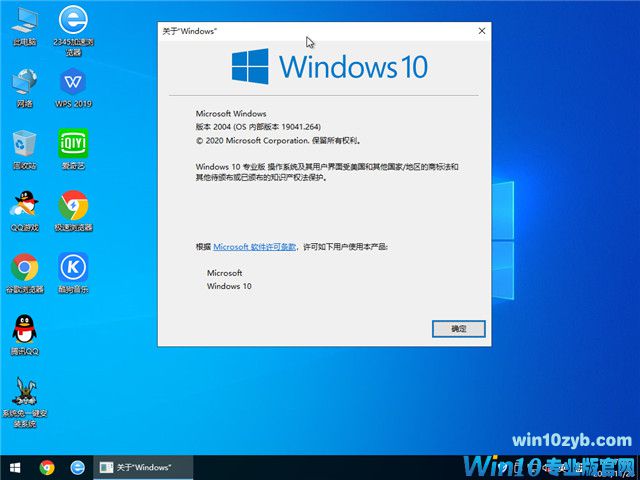
Task: Open the 2345 browser desktop shortcut
Action: [72, 23]
